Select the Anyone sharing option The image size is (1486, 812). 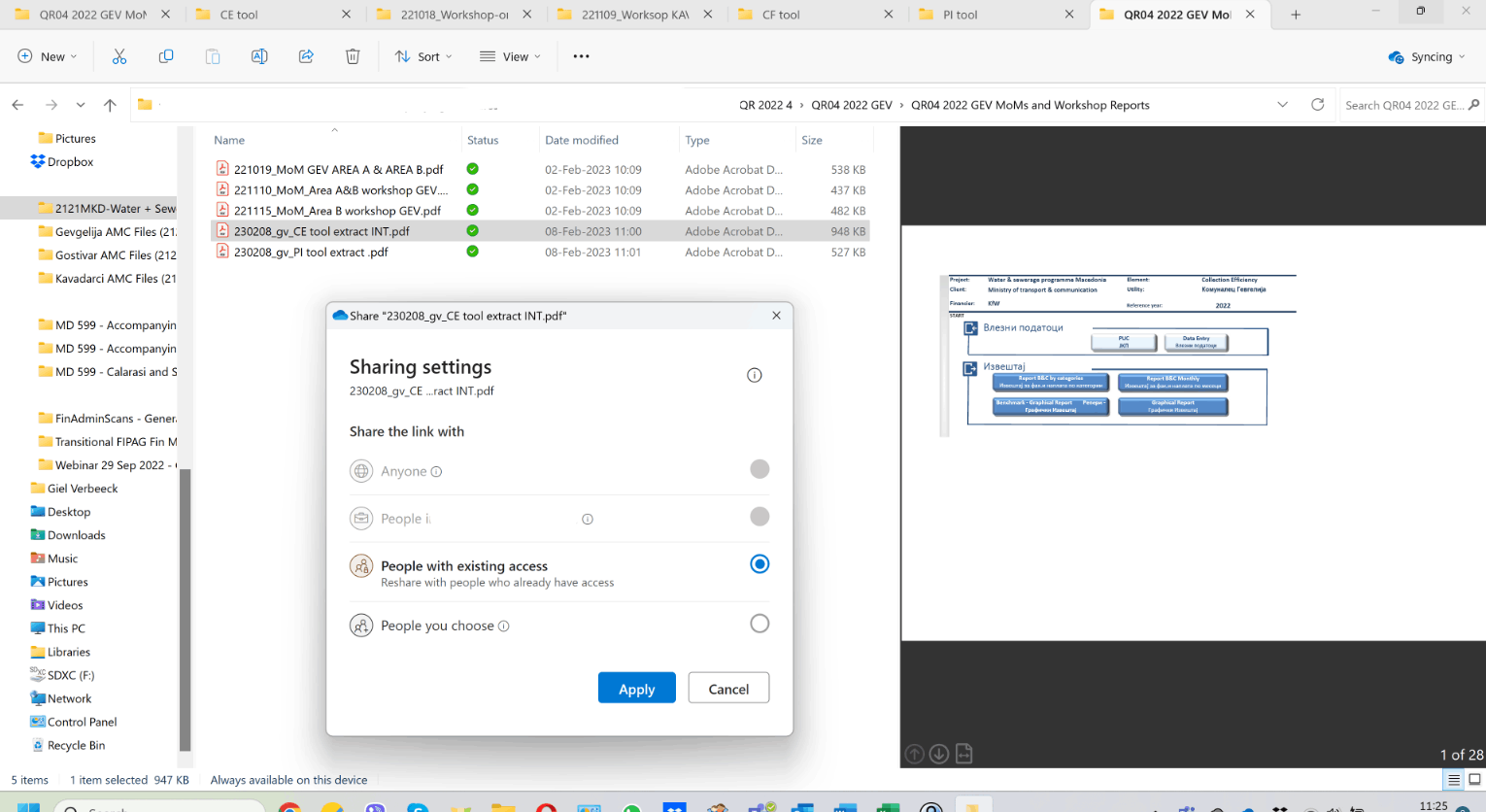click(x=760, y=469)
